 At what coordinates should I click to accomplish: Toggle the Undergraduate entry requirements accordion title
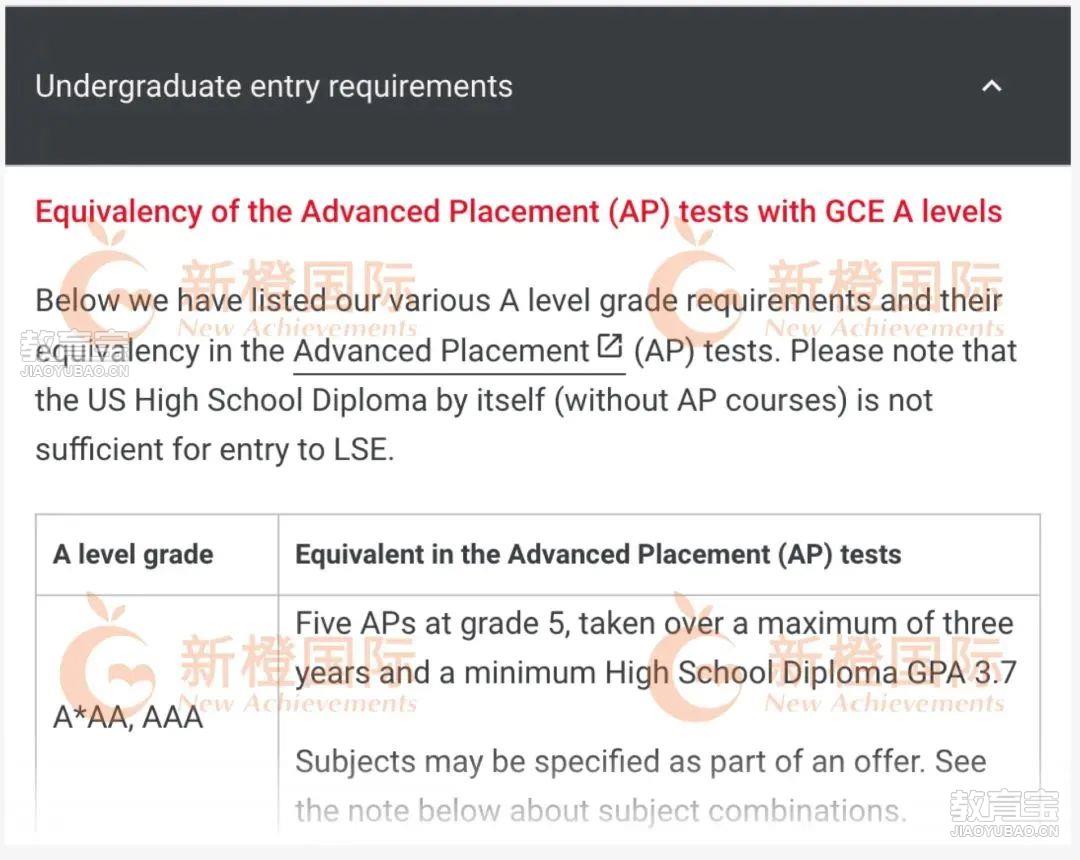coord(273,87)
